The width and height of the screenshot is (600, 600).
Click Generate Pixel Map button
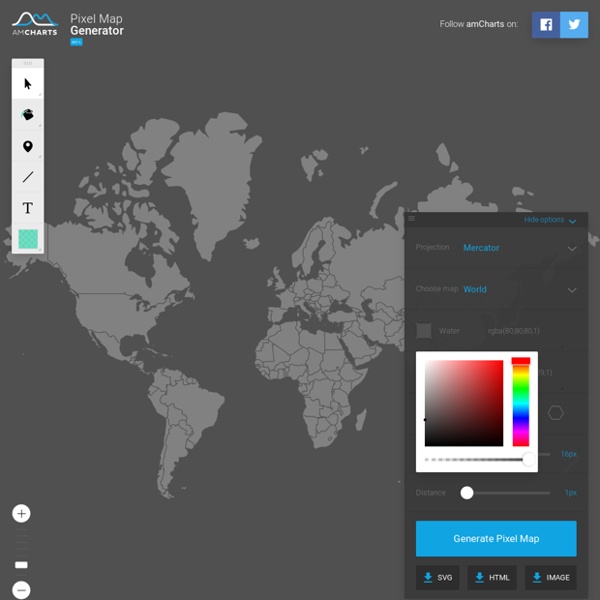pyautogui.click(x=496, y=538)
